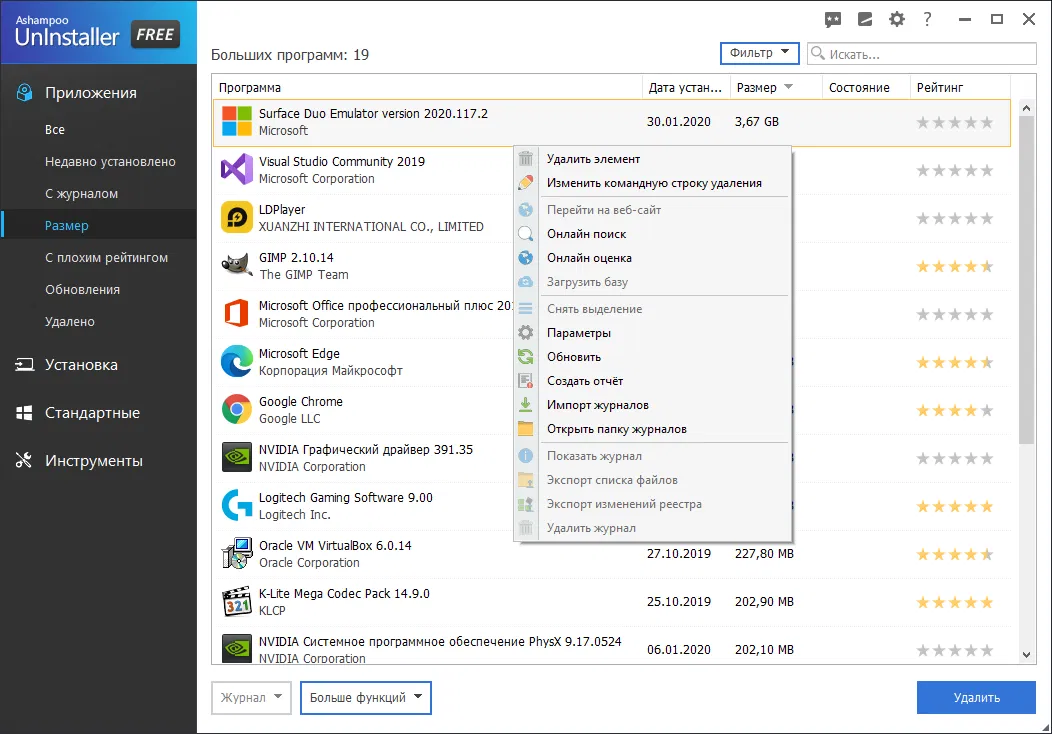1052x734 pixels.
Task: Select the Oracle VM VirtualBox 6.0.14 row text
Action: (335, 545)
